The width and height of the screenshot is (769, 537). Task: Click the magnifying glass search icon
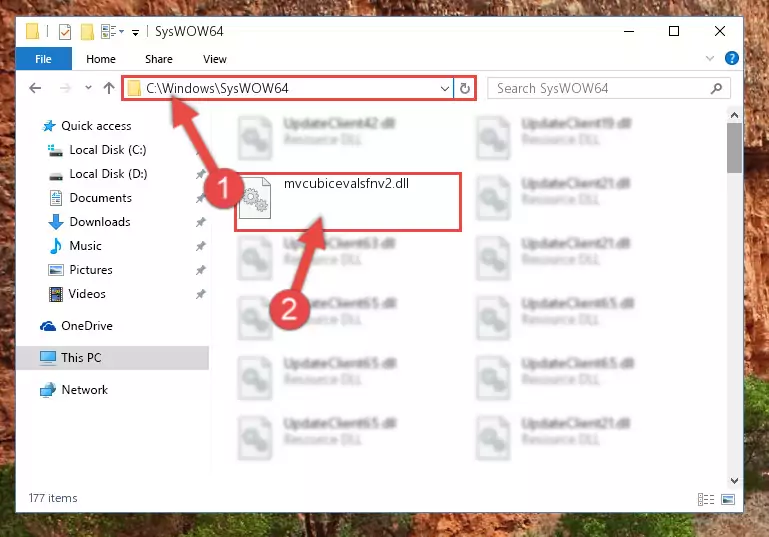[717, 88]
